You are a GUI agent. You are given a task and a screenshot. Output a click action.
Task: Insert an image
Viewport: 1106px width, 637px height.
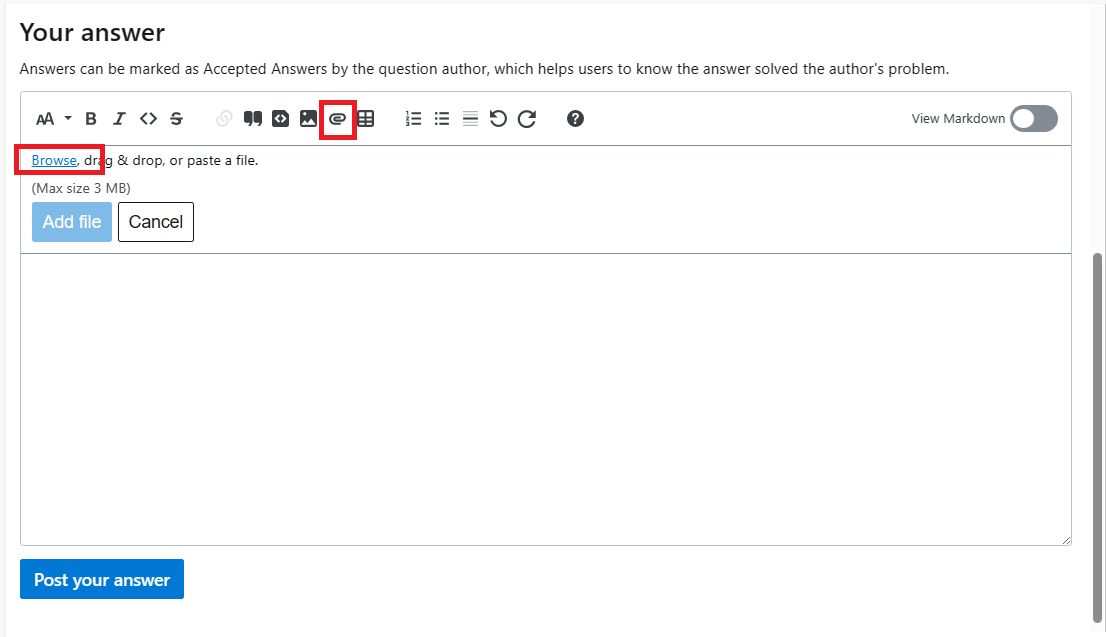(x=308, y=118)
